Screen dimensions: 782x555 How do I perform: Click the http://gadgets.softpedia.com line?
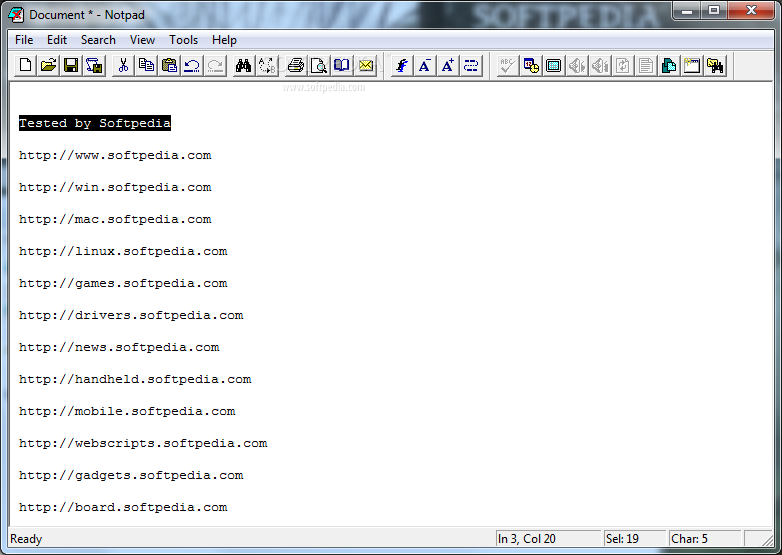tap(131, 475)
